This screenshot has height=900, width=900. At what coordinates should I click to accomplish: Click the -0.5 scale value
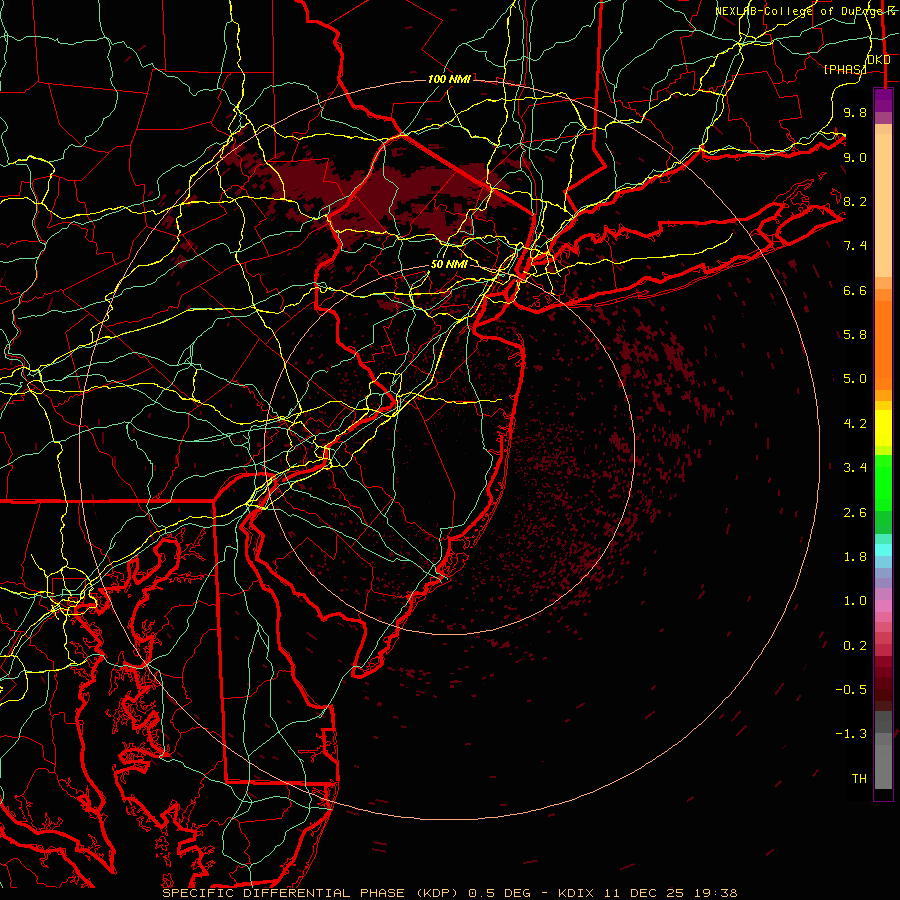tap(851, 690)
